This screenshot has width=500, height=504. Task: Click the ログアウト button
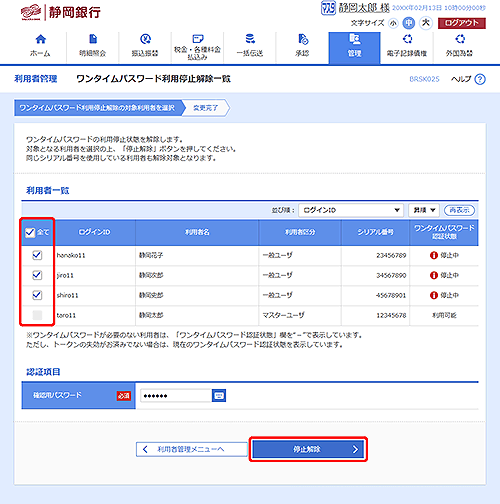[462, 23]
